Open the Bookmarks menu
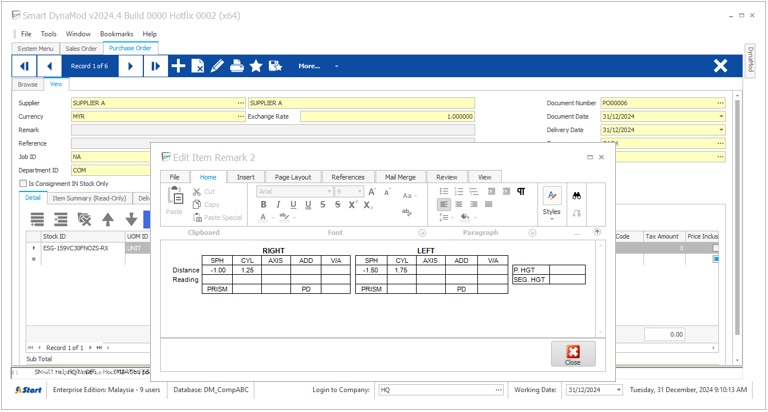The height and width of the screenshot is (412, 768). (116, 34)
